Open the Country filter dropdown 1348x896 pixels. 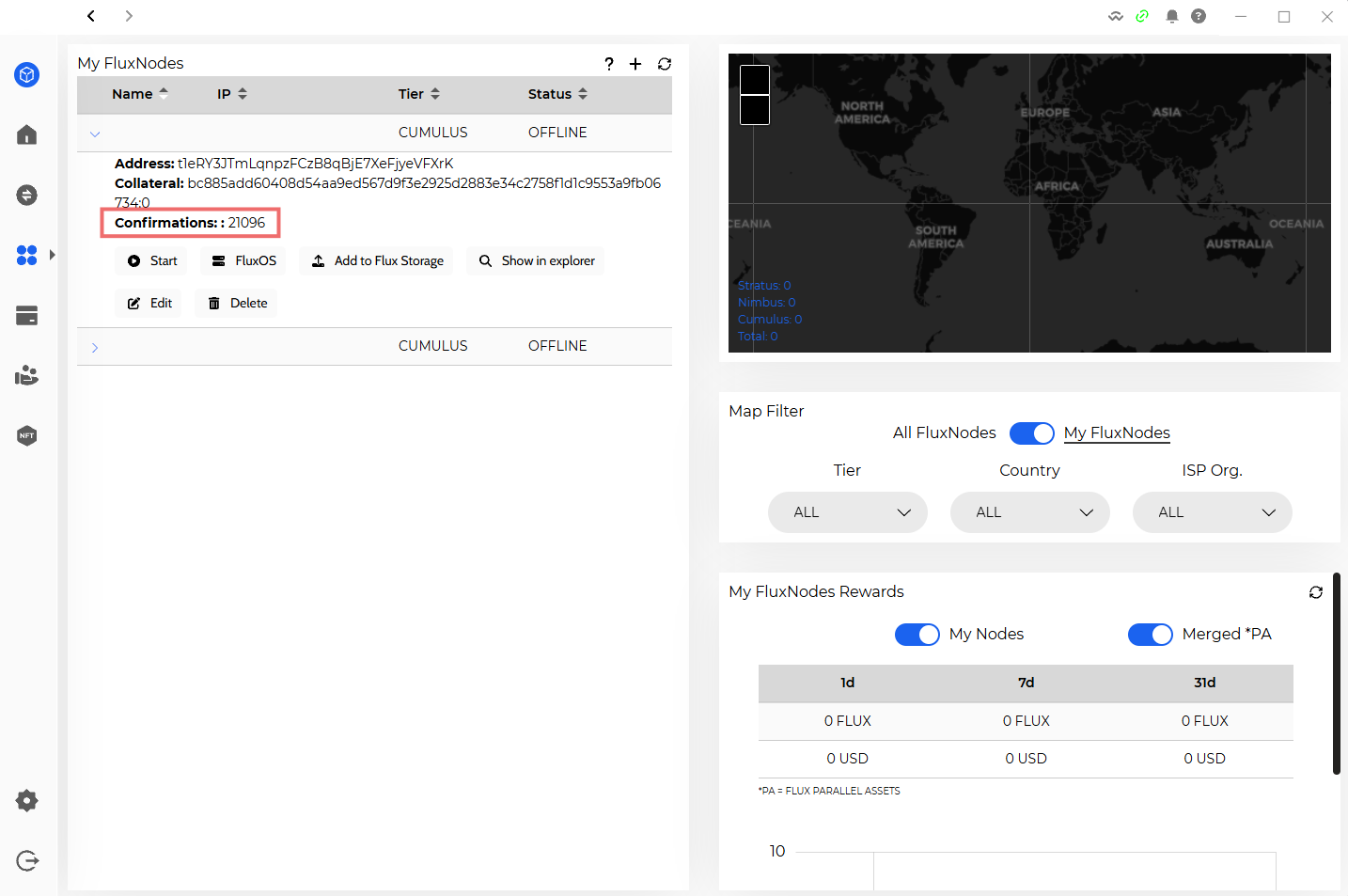coord(1029,512)
